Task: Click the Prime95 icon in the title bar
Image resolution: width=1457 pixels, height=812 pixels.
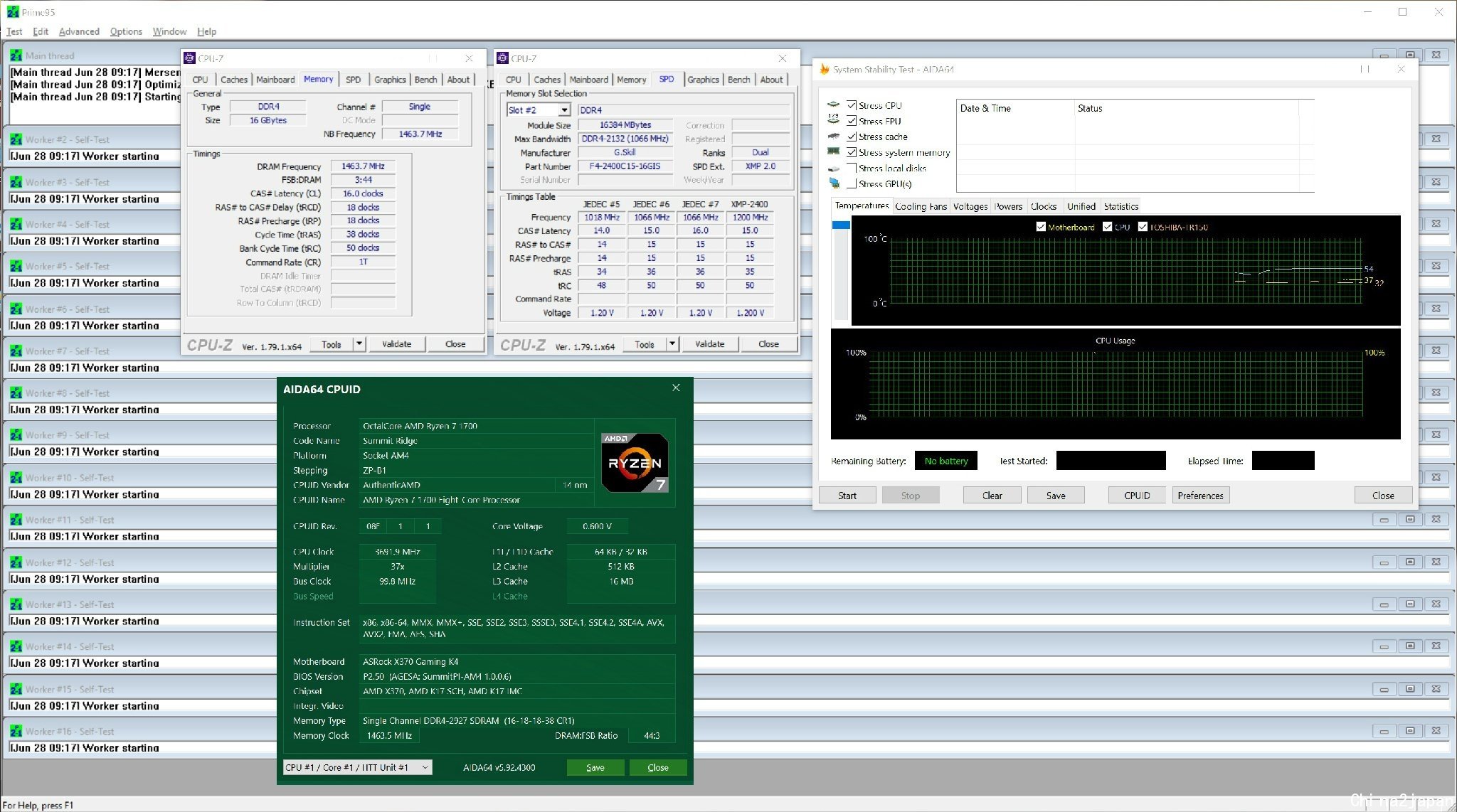Action: (13, 12)
